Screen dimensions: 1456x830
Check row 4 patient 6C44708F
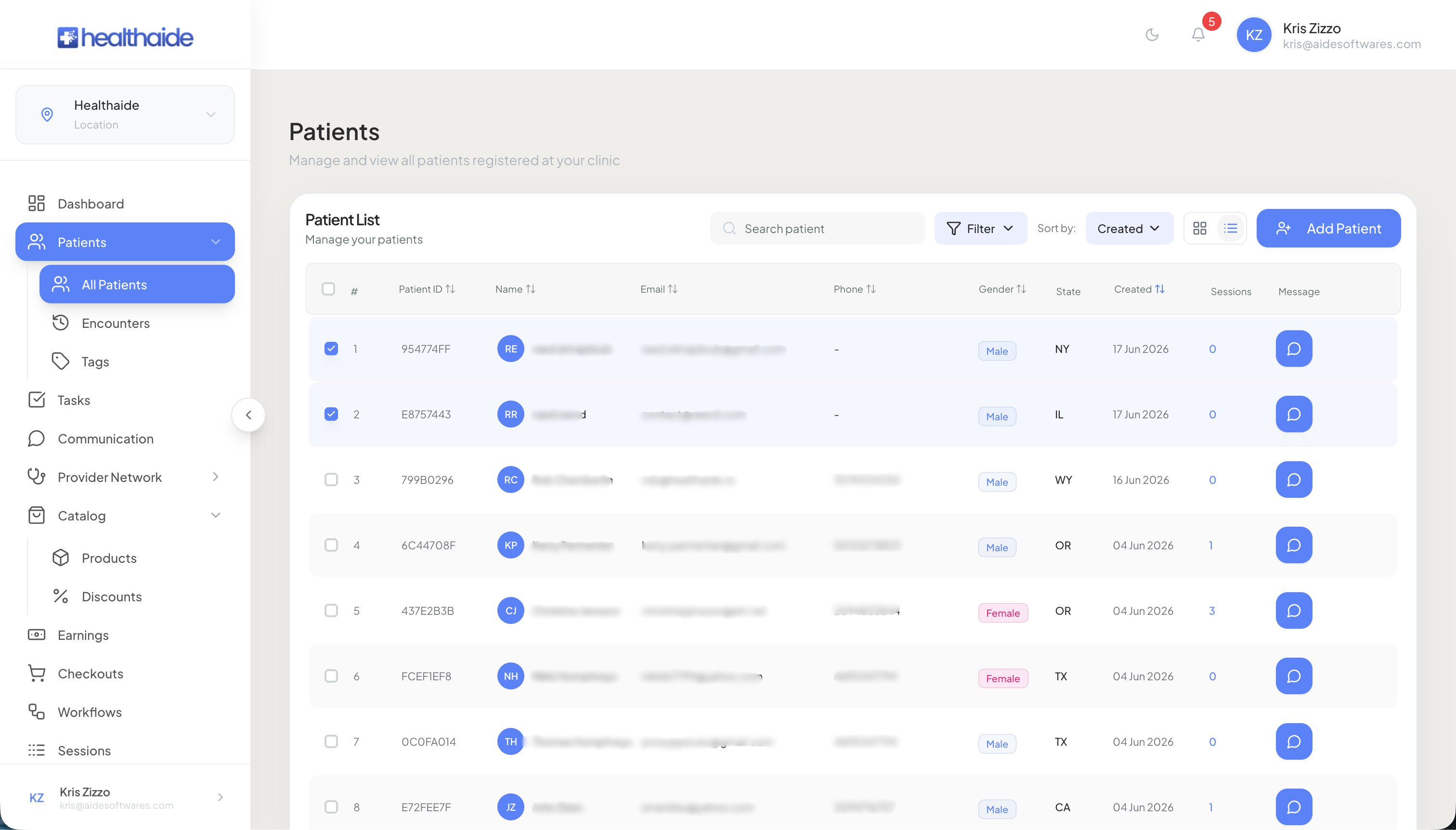331,545
